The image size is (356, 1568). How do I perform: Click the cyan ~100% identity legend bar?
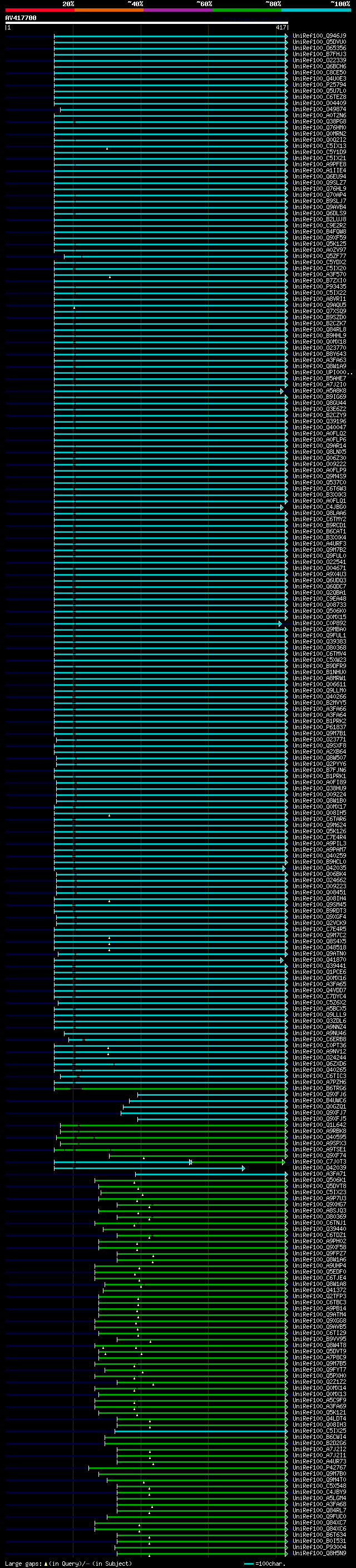coord(316,10)
